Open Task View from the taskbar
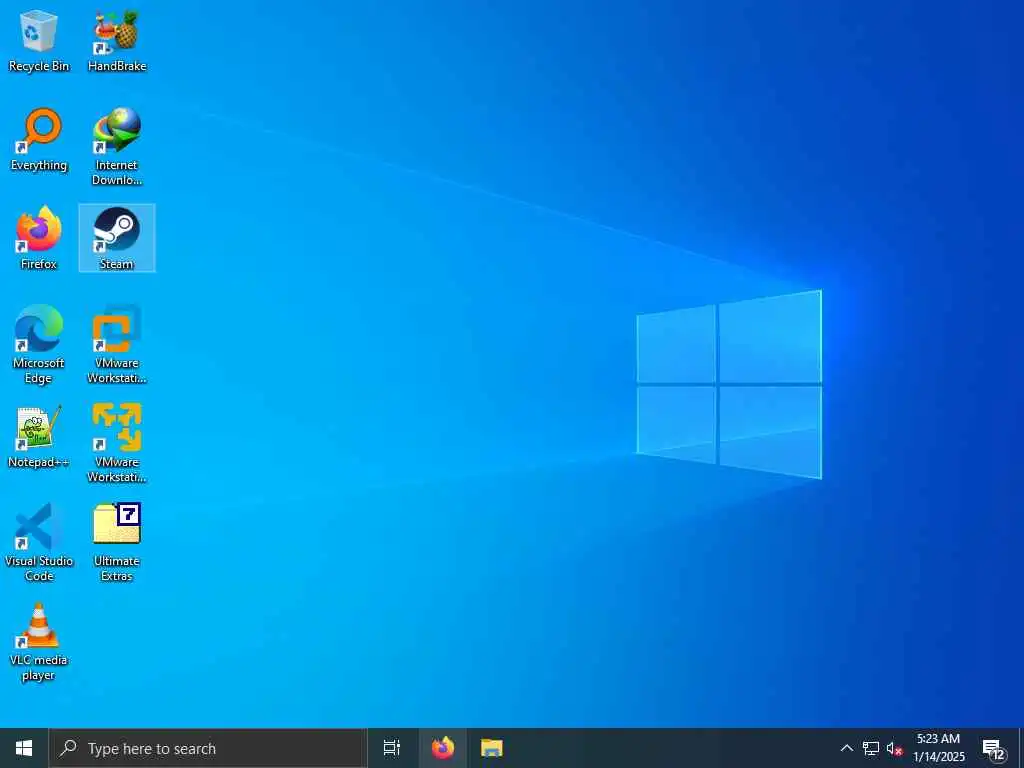The width and height of the screenshot is (1024, 768). coord(392,748)
